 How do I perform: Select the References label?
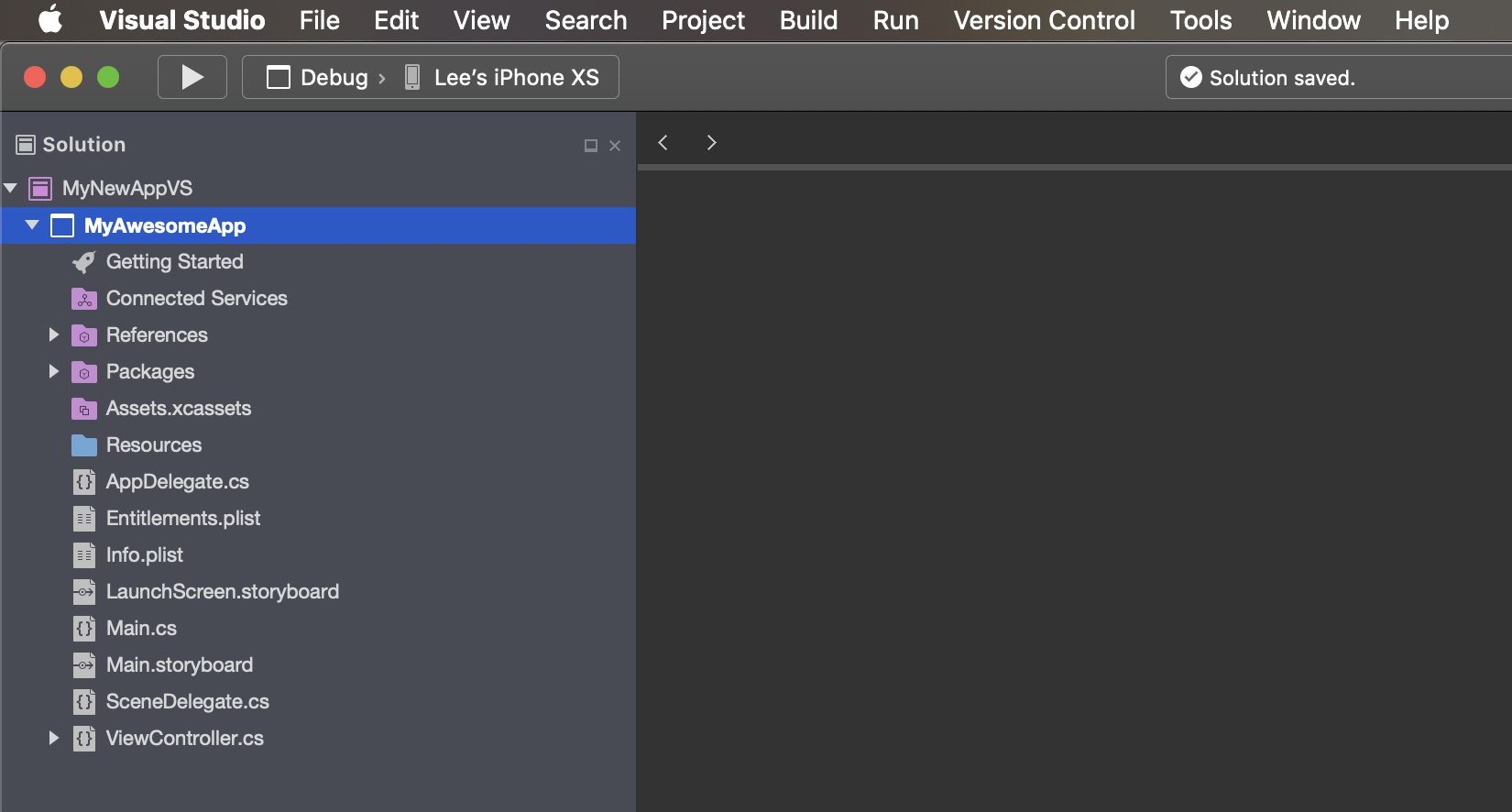(157, 335)
